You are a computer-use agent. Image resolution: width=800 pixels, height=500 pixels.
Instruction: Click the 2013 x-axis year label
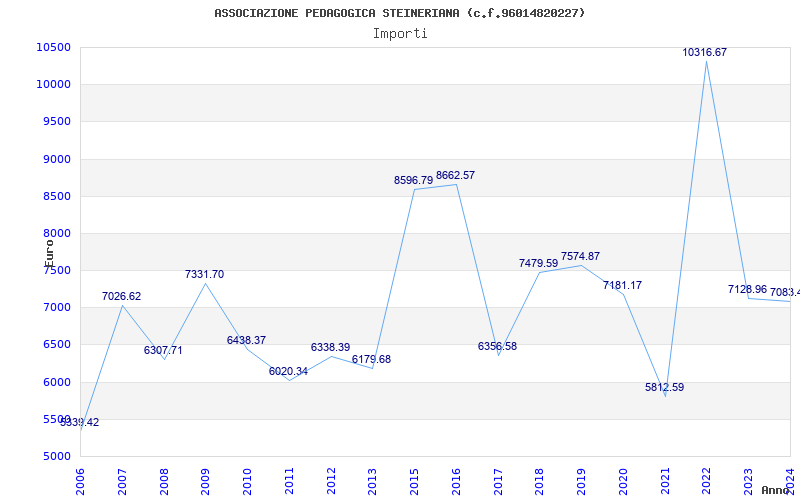(x=373, y=482)
